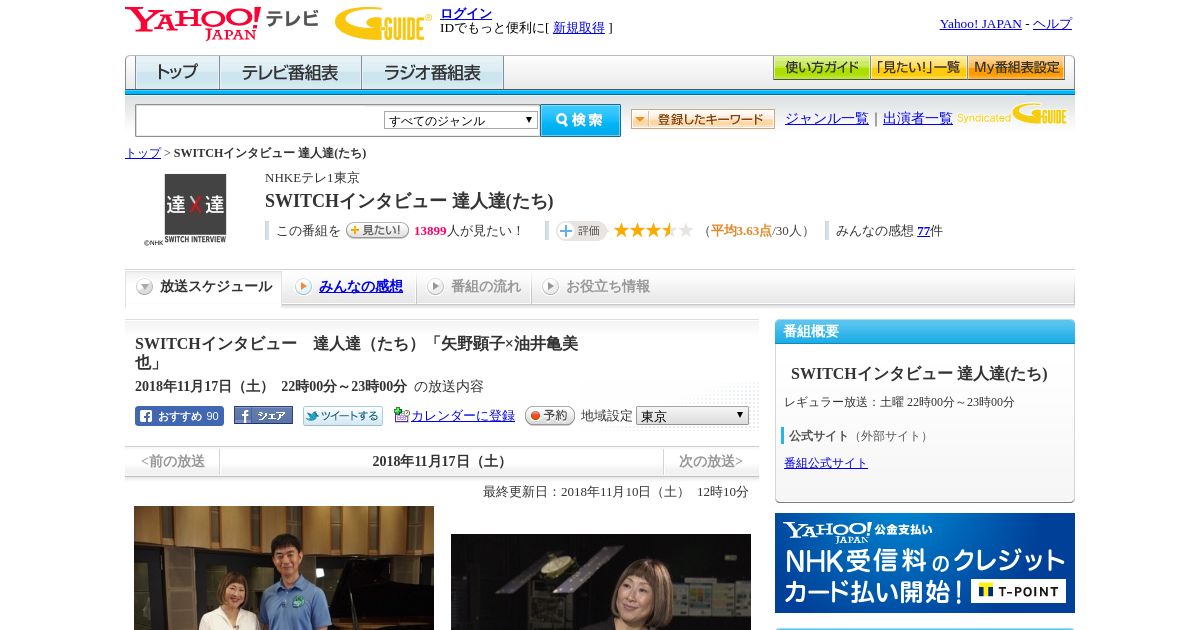Add broadcast via カレンダーに登録 link
This screenshot has height=630, width=1200.
pyautogui.click(x=462, y=415)
